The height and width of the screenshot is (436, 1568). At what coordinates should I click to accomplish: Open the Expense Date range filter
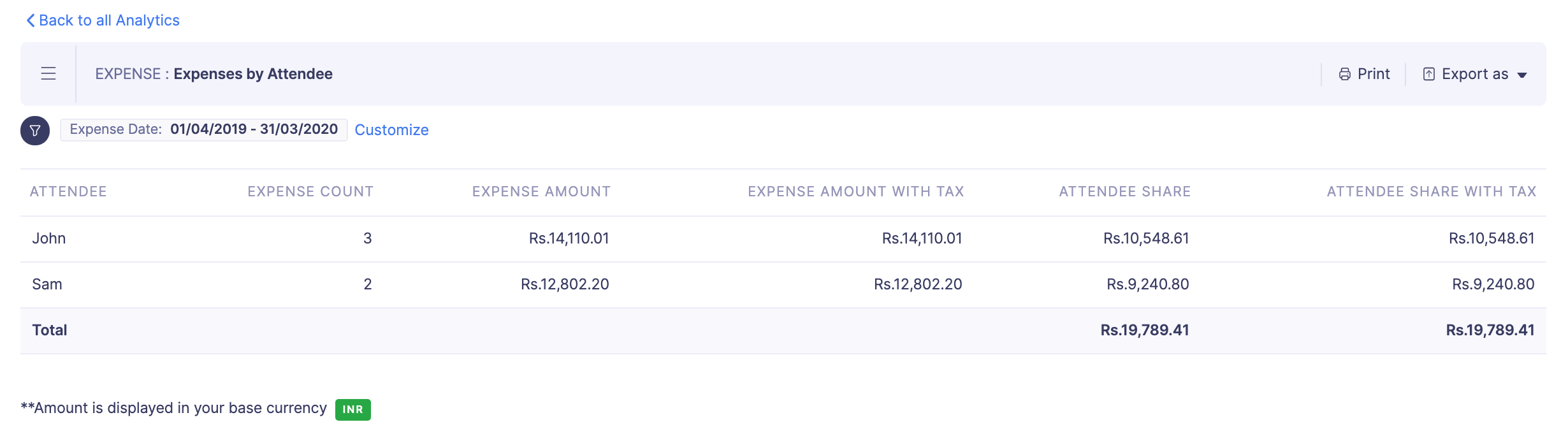[x=203, y=129]
